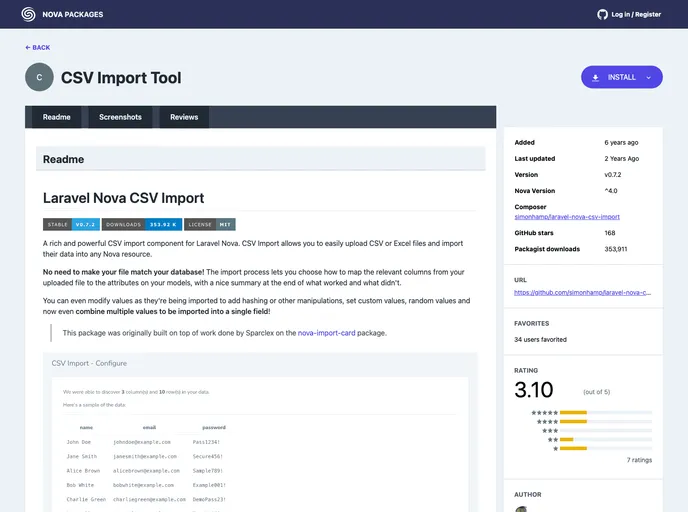This screenshot has height=512, width=688.
Task: Click the 'v0.7.2' version value
Action: pos(613,175)
